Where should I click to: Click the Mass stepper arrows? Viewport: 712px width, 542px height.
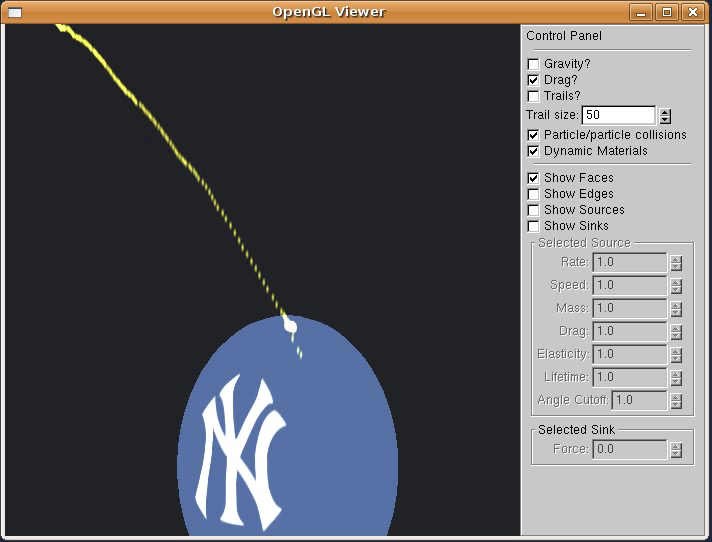676,309
